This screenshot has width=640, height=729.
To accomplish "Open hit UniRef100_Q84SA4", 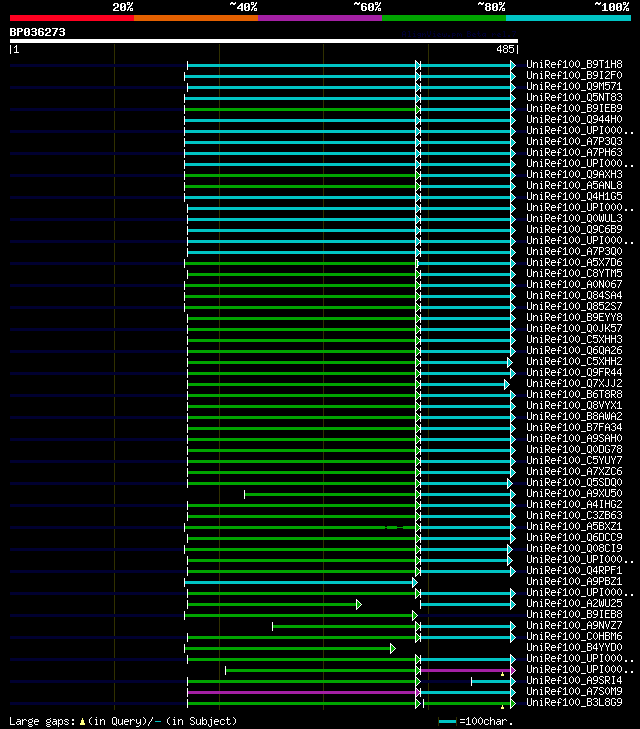I will (x=574, y=295).
